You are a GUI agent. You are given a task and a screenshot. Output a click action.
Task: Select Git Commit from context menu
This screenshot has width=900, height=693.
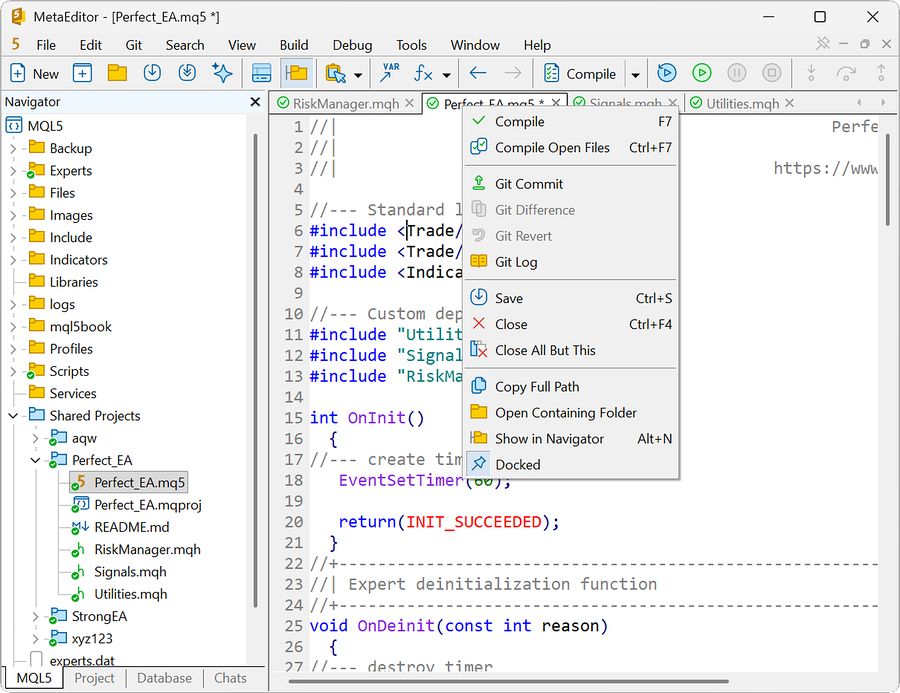click(571, 184)
